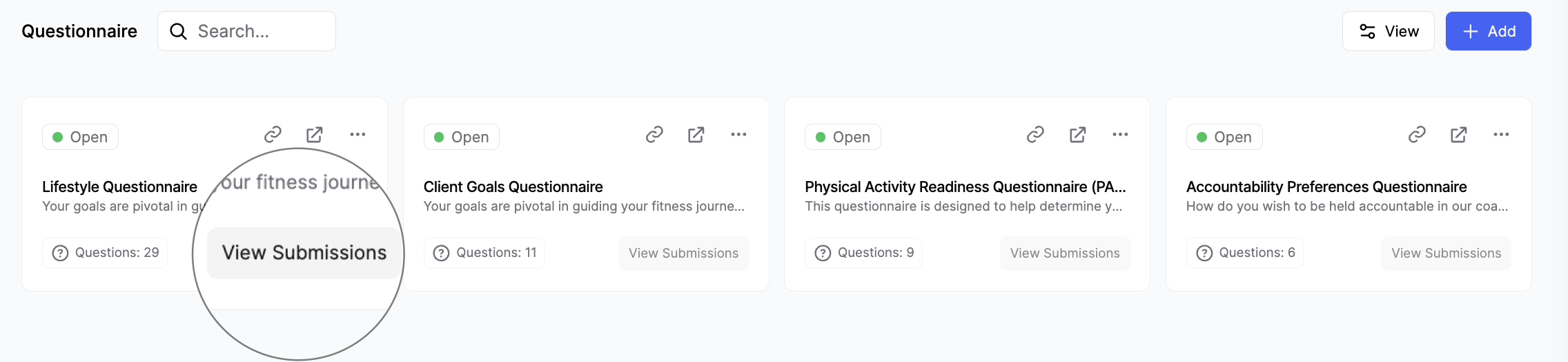Image resolution: width=1568 pixels, height=362 pixels.
Task: Open more options for Client Goals Questionnaire
Action: pyautogui.click(x=738, y=134)
